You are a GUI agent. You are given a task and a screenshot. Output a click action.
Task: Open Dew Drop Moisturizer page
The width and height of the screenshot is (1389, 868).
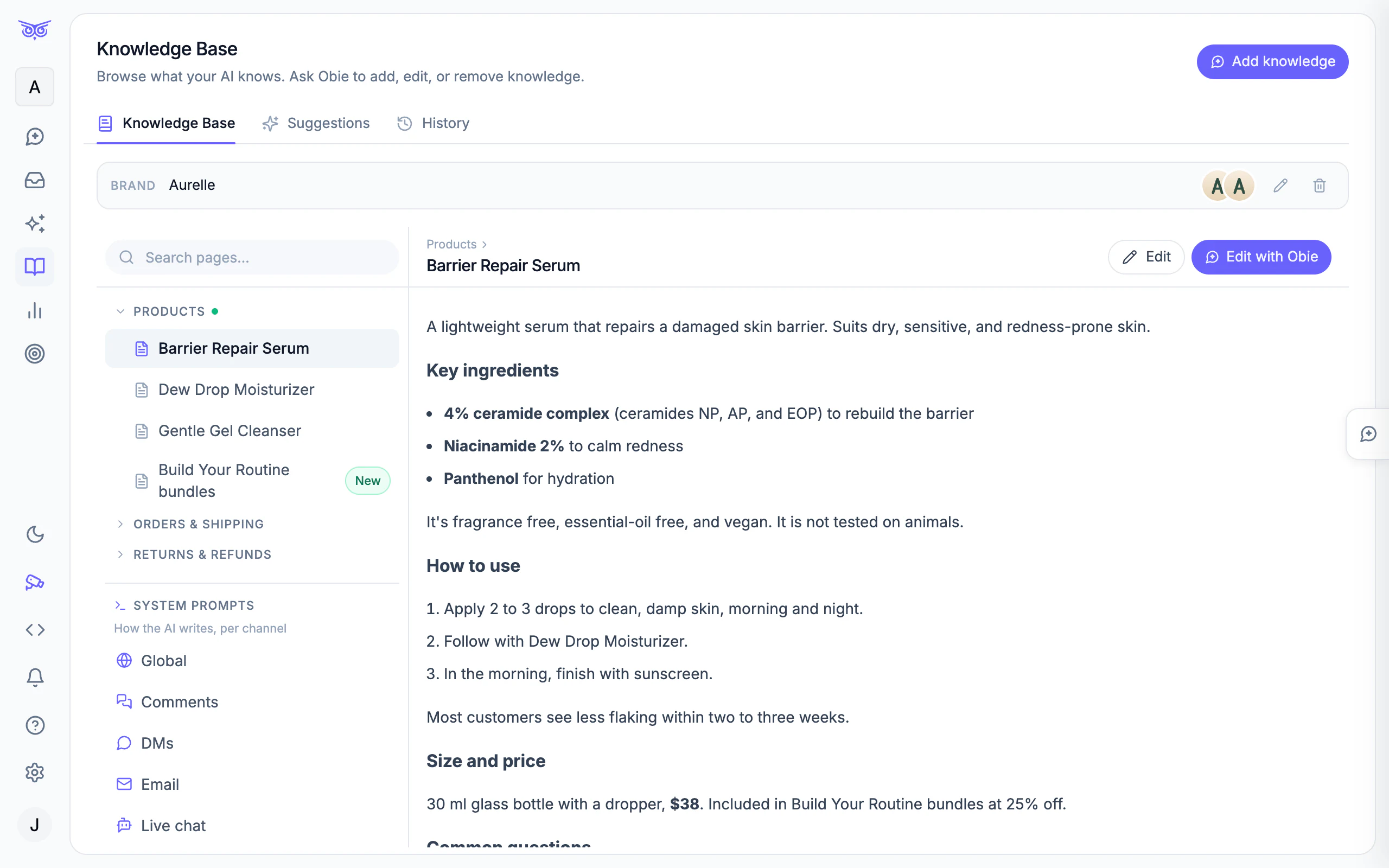[252, 390]
